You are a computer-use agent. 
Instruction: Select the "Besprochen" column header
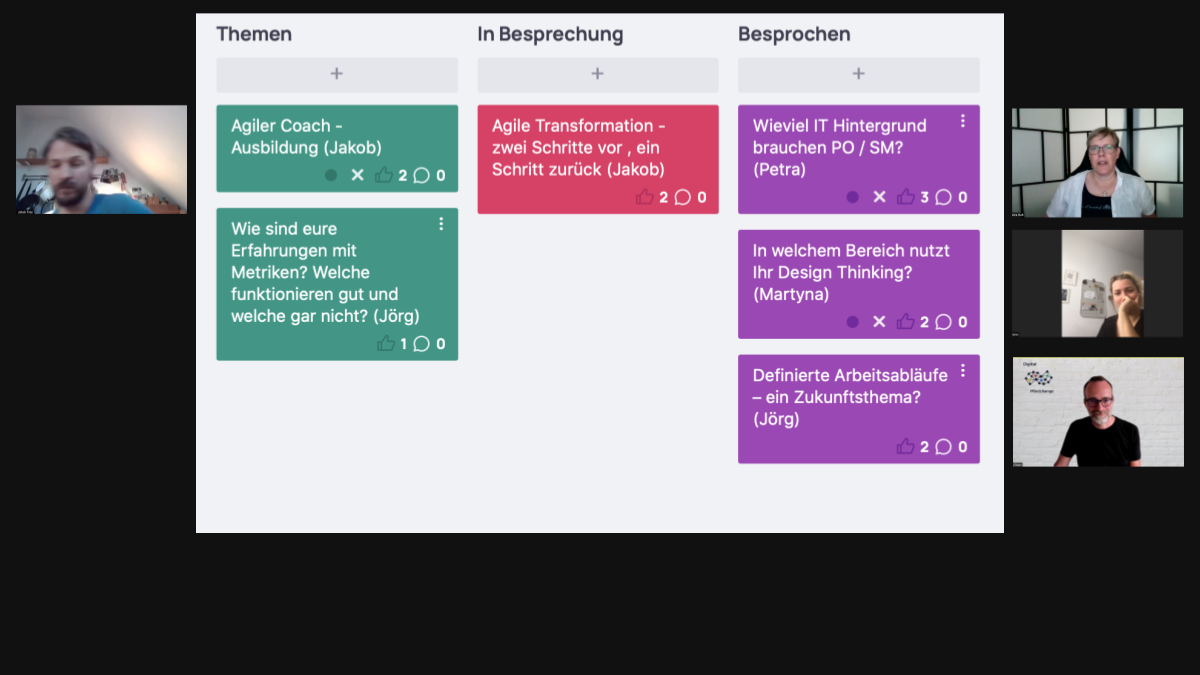coord(794,33)
